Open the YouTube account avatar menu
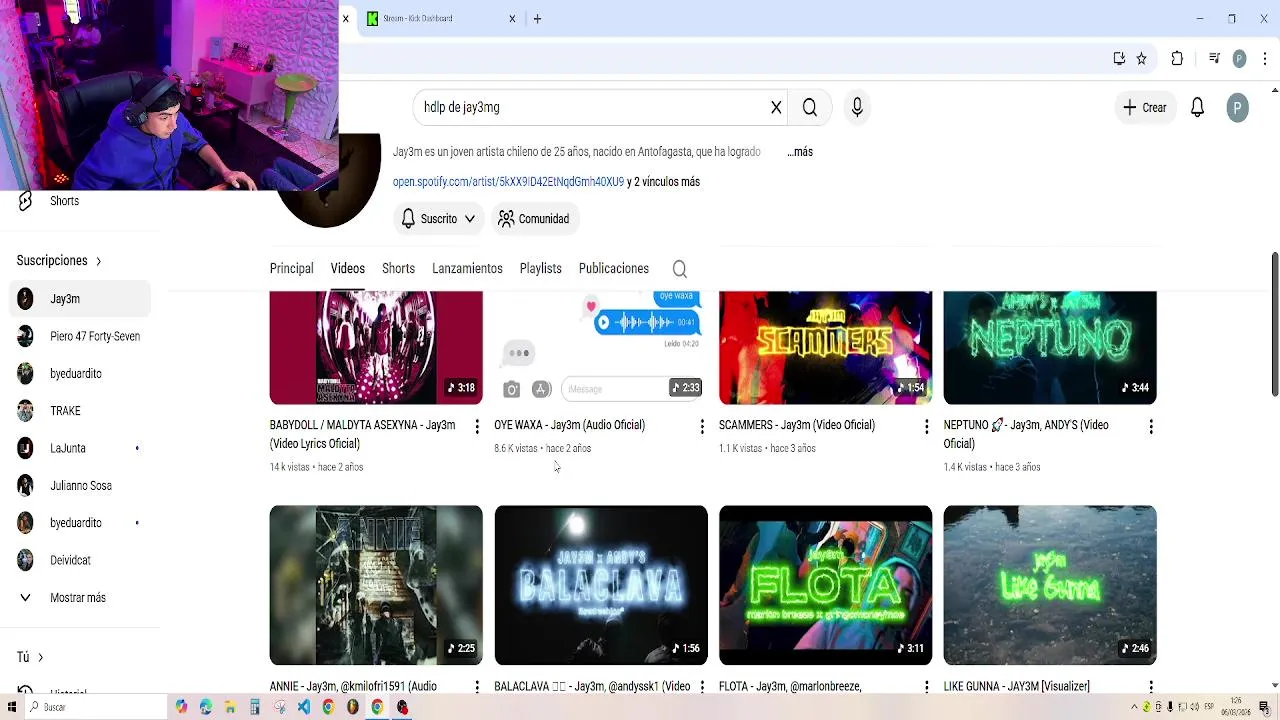1280x720 pixels. point(1237,107)
